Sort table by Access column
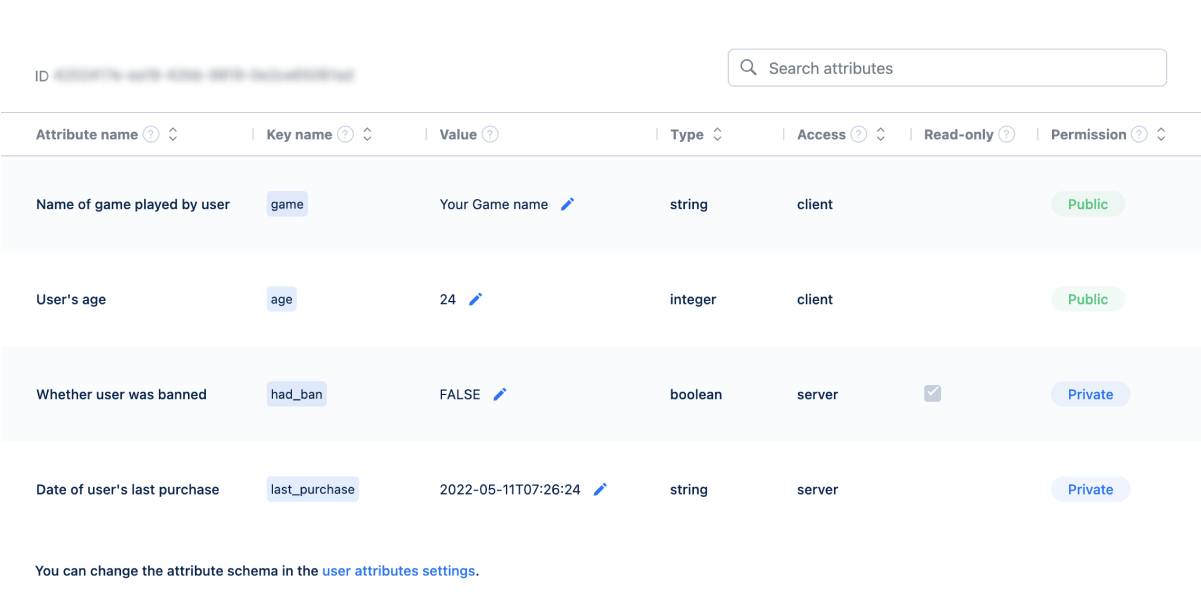 tap(880, 135)
